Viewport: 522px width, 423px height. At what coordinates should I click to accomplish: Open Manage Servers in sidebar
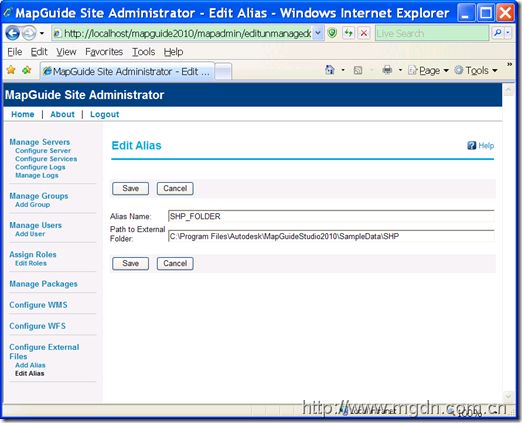pos(40,142)
